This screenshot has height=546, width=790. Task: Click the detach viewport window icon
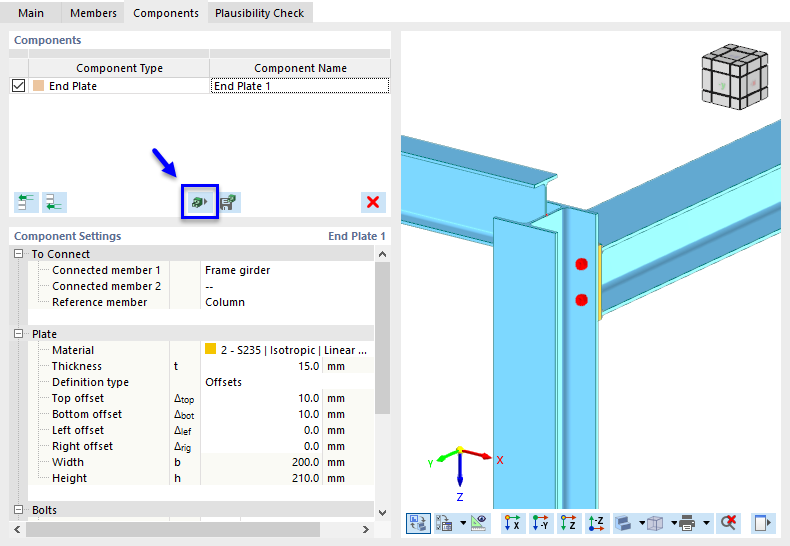pyautogui.click(x=762, y=523)
